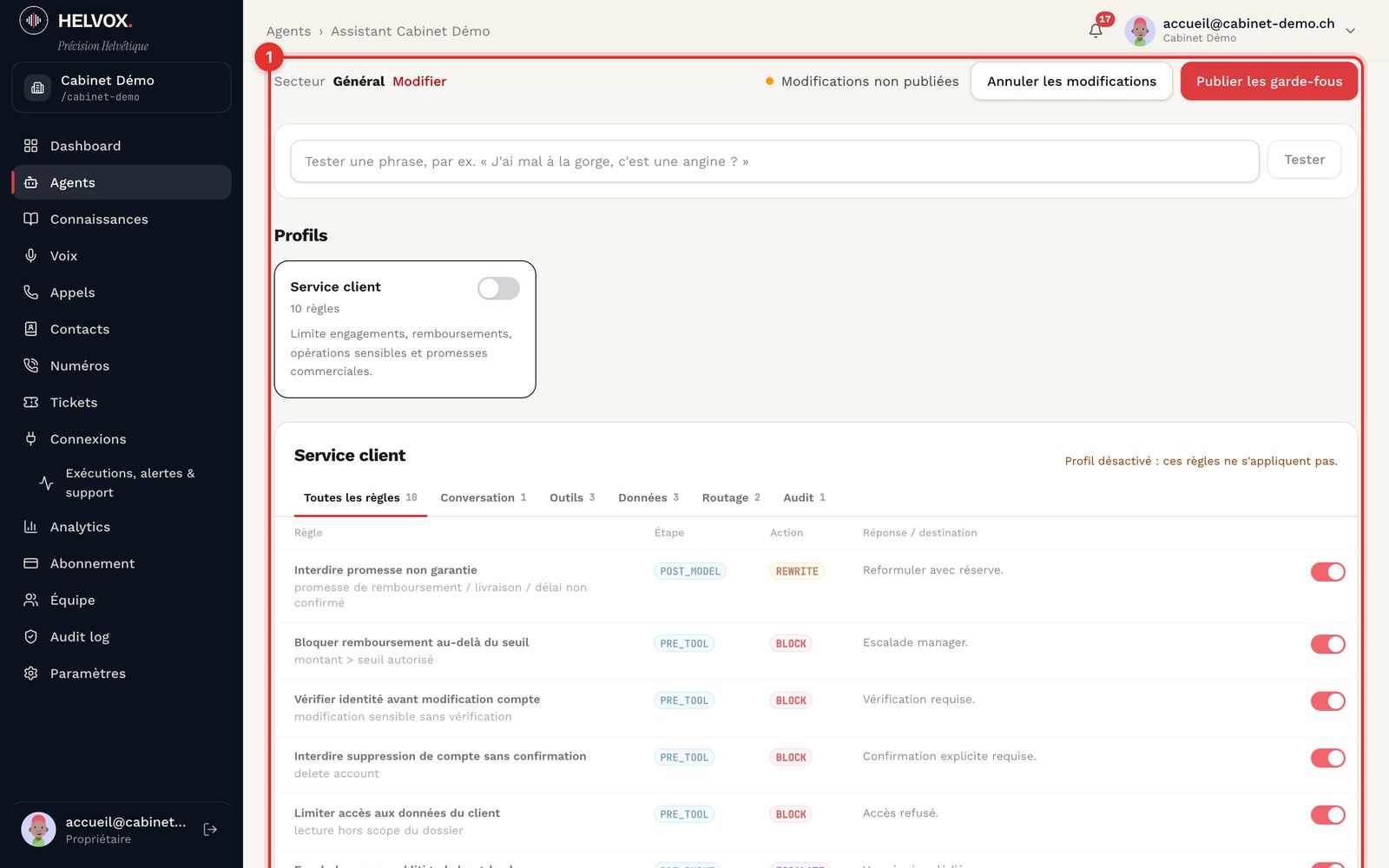Viewport: 1389px width, 868px height.
Task: Switch to the Routage tab
Action: coord(731,498)
